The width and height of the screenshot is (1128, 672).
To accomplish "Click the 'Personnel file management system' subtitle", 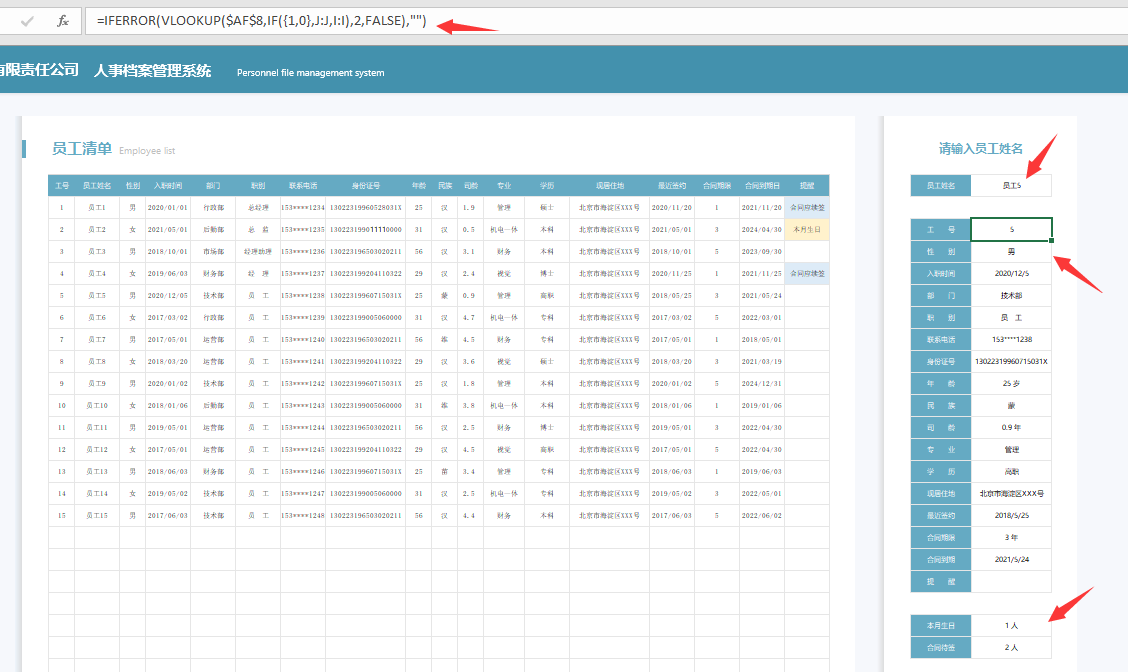I will tap(311, 73).
